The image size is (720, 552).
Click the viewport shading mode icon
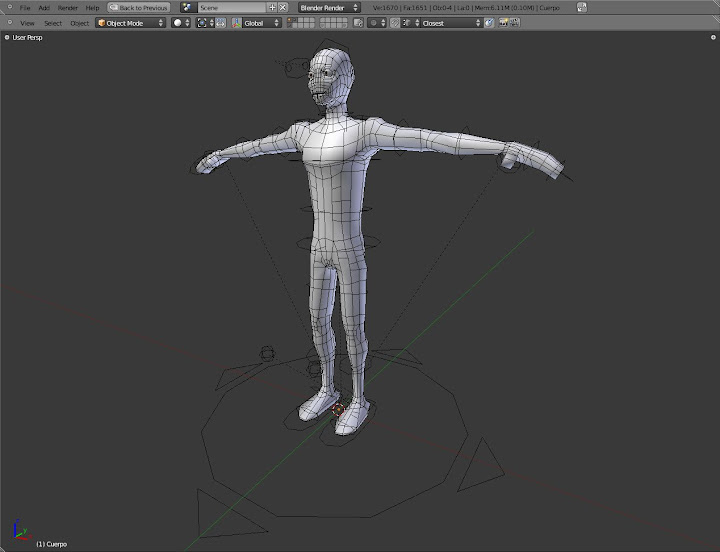[180, 22]
